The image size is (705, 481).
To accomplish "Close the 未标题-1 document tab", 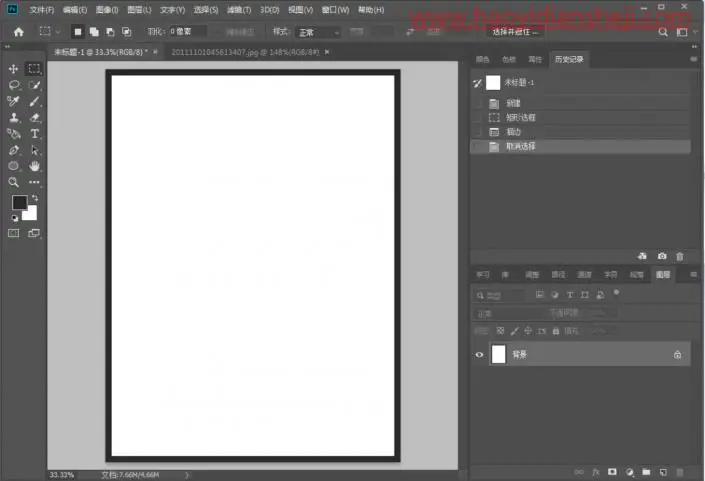I will 155,52.
